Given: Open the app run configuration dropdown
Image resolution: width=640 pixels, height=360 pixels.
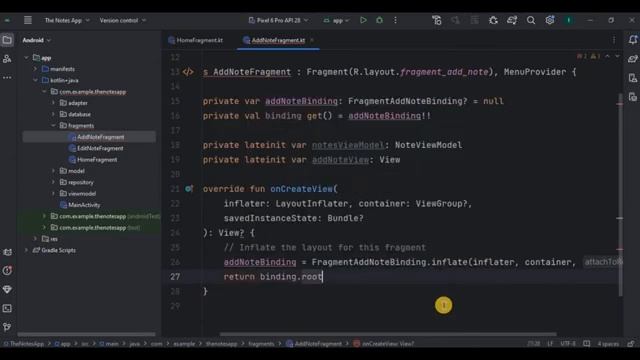Looking at the screenshot, I should [x=336, y=20].
